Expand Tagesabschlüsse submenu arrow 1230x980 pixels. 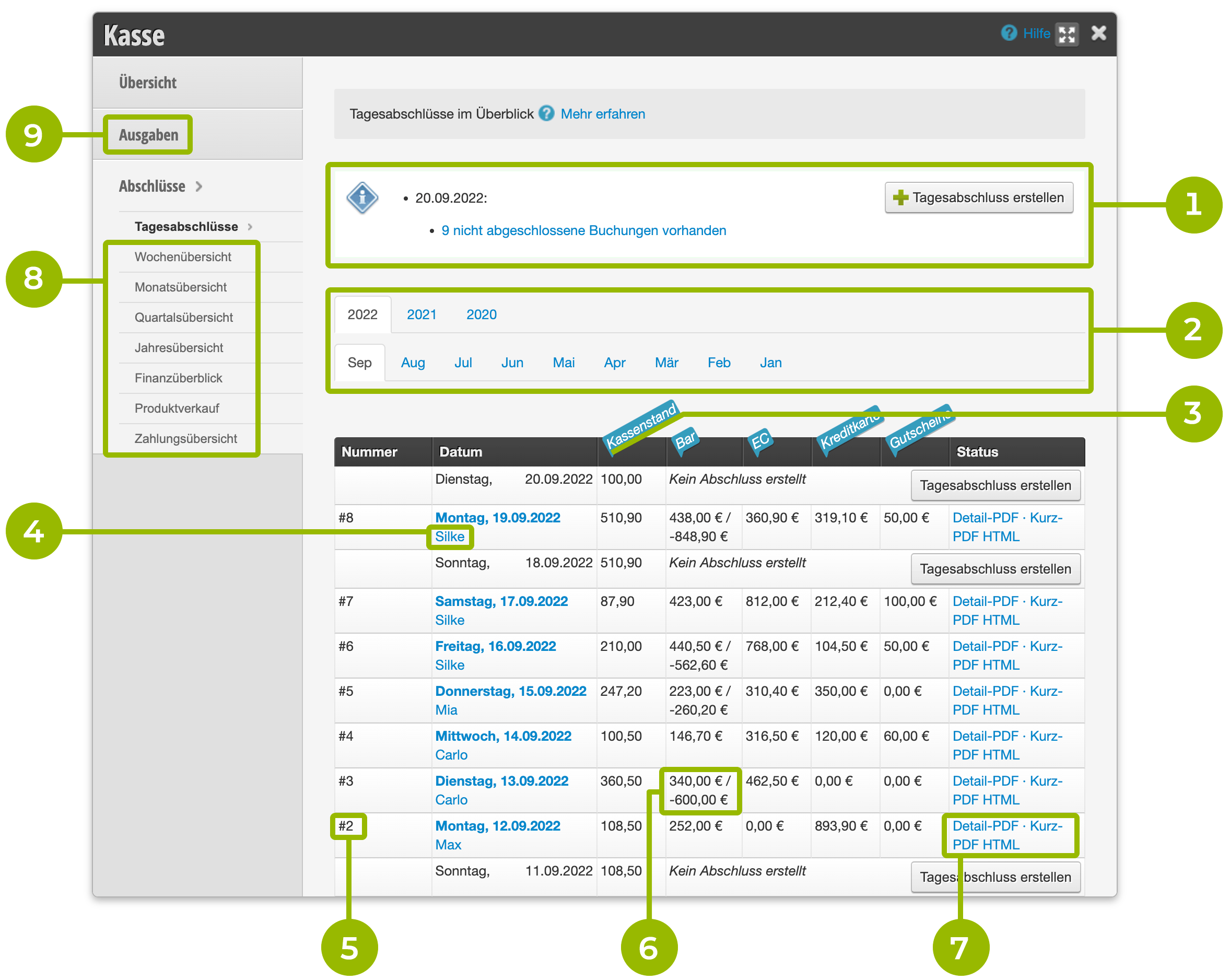[x=250, y=227]
